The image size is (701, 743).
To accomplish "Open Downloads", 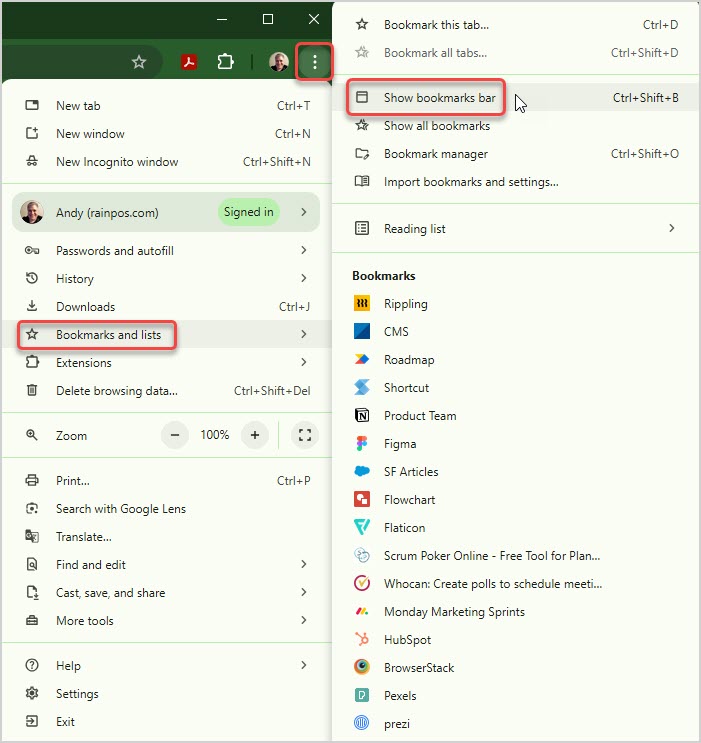I will click(167, 306).
